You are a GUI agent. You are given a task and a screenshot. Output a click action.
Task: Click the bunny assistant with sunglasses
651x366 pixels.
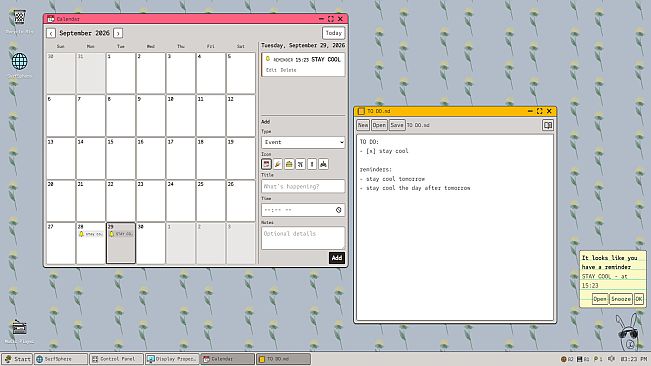coord(627,332)
